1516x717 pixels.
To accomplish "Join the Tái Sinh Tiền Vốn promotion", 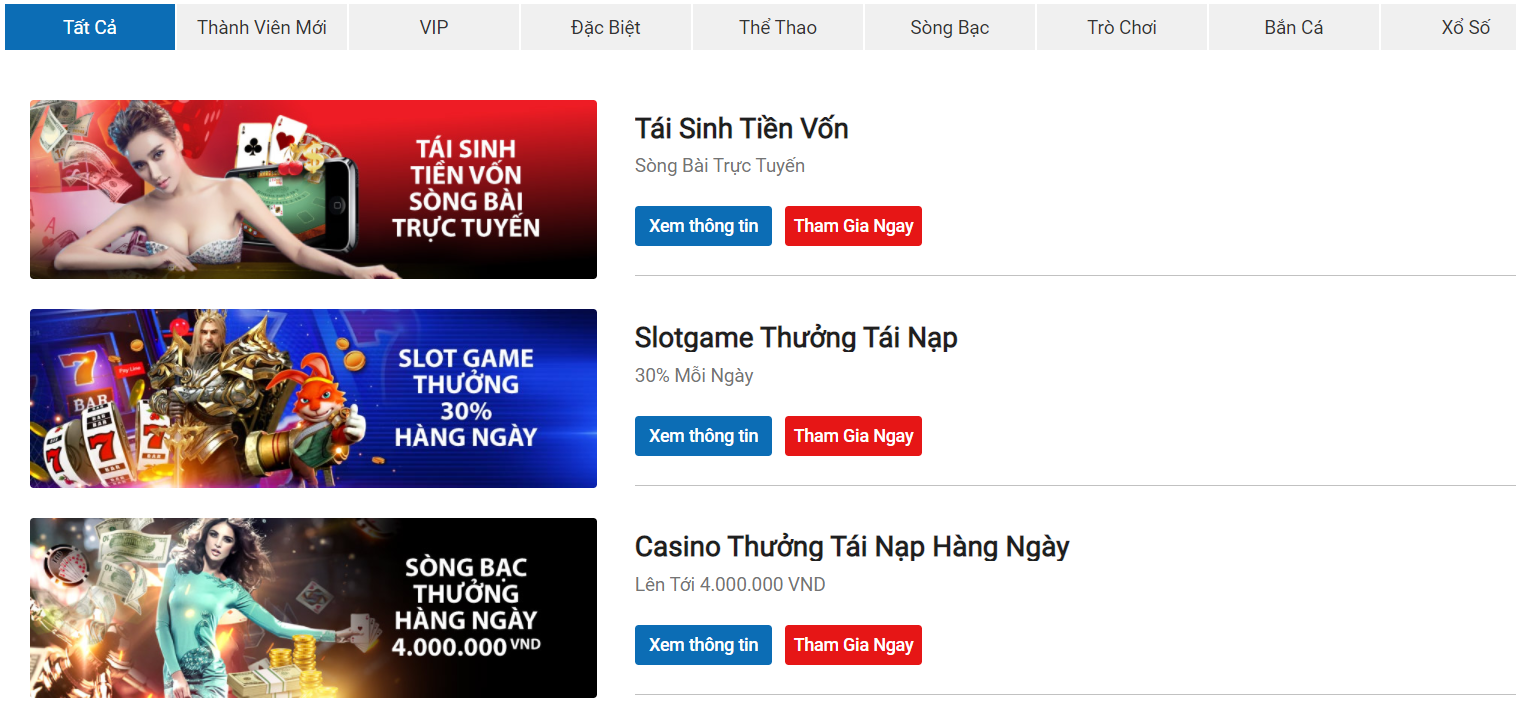I will pos(853,226).
